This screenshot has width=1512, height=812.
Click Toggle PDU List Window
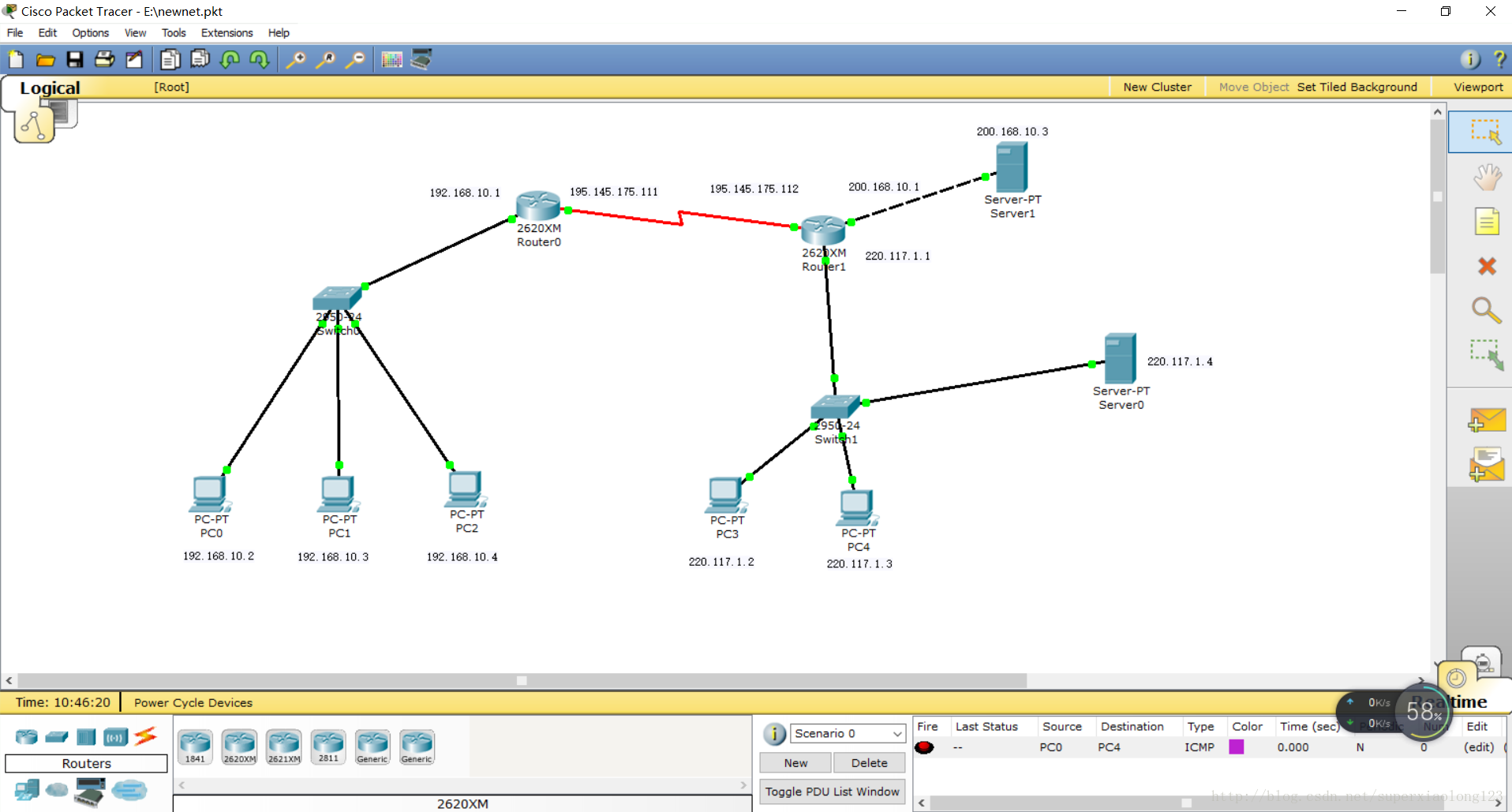click(x=832, y=791)
